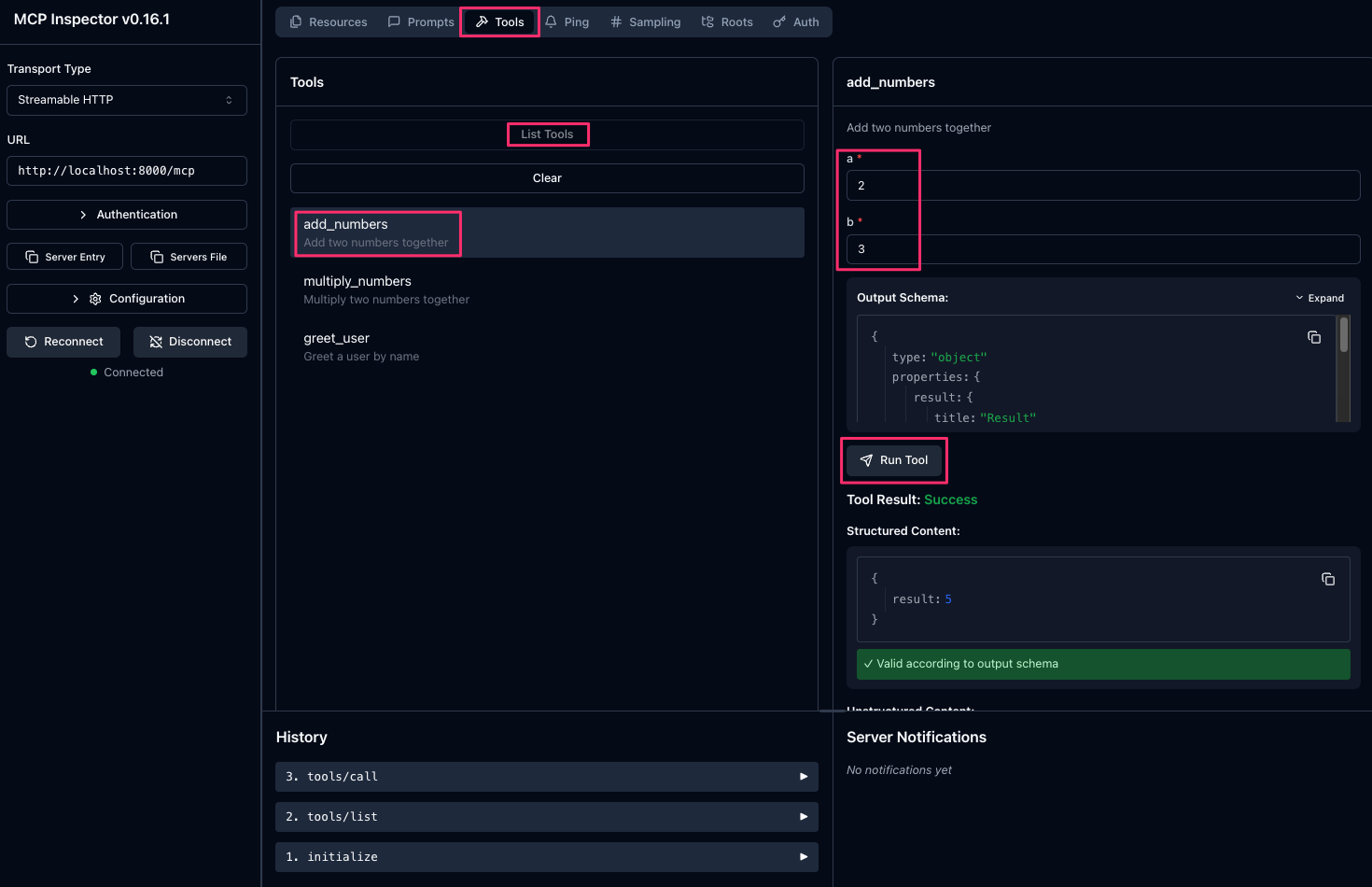Click the Server Notifications heading
Screen dimensions: 1372x887
pyautogui.click(x=917, y=738)
